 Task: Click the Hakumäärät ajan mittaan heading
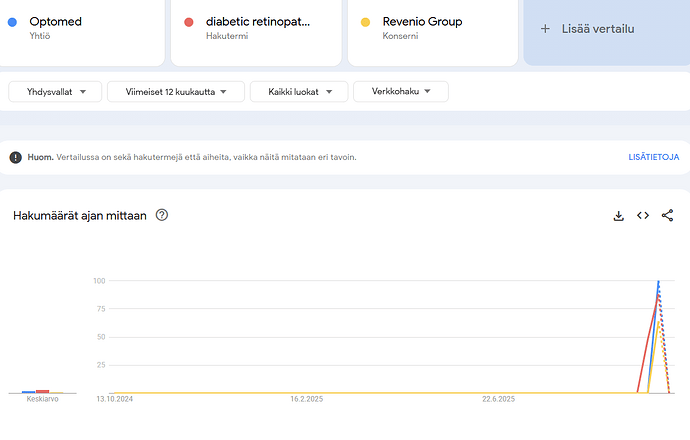pyautogui.click(x=80, y=216)
